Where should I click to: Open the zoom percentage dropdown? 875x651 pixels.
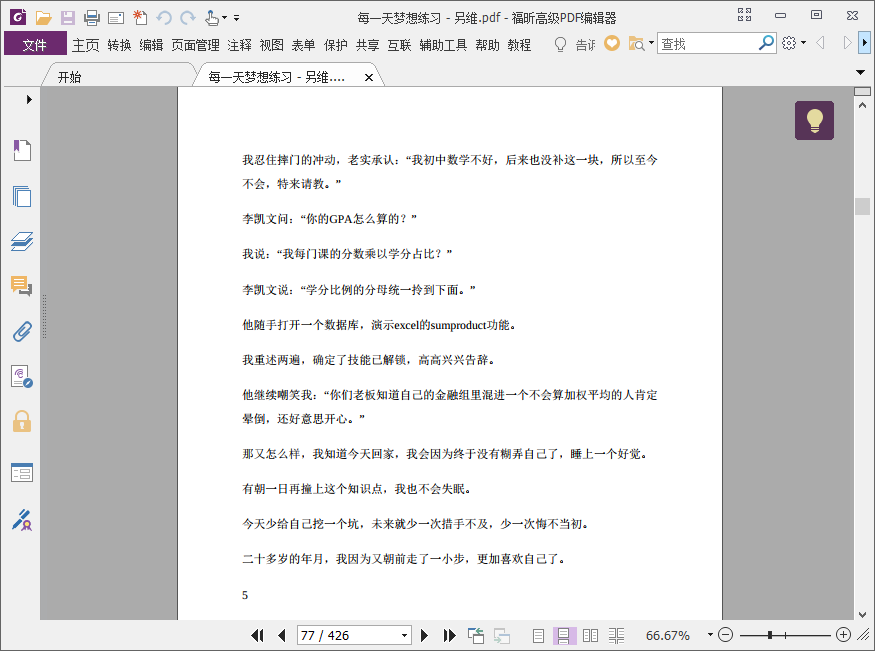[710, 635]
